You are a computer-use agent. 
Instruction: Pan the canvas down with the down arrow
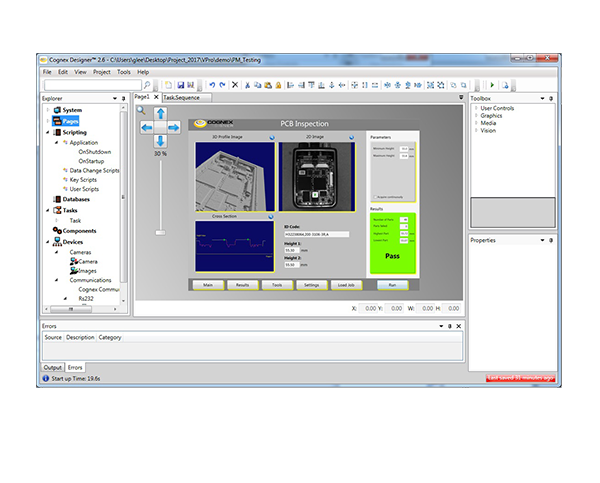click(161, 141)
